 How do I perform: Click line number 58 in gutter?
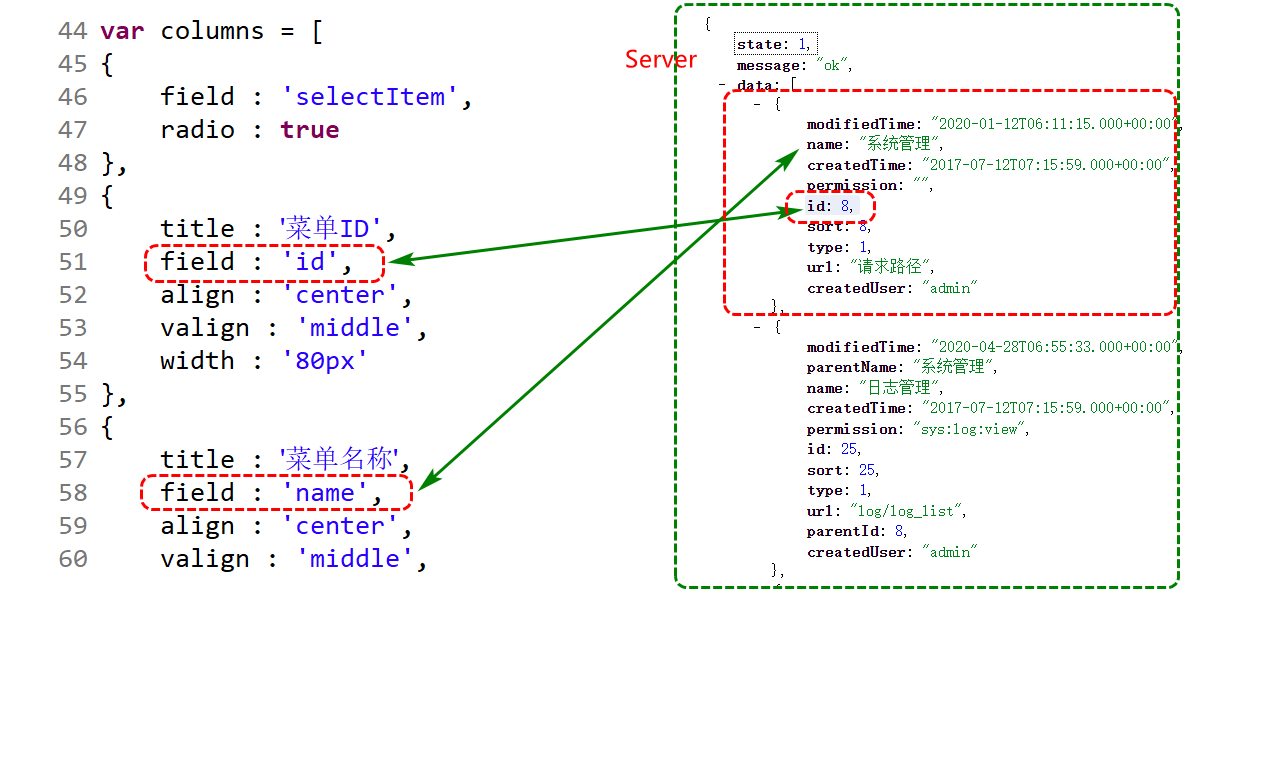pos(73,493)
